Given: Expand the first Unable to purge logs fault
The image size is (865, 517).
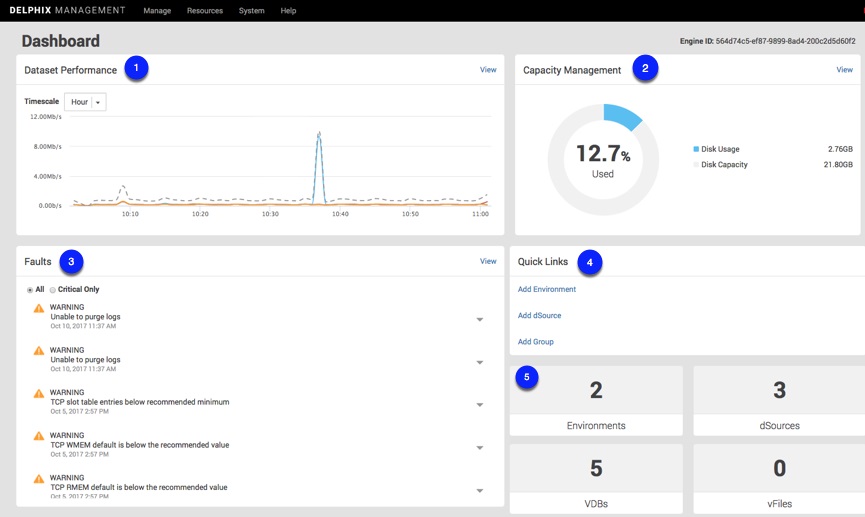Looking at the screenshot, I should coord(480,320).
